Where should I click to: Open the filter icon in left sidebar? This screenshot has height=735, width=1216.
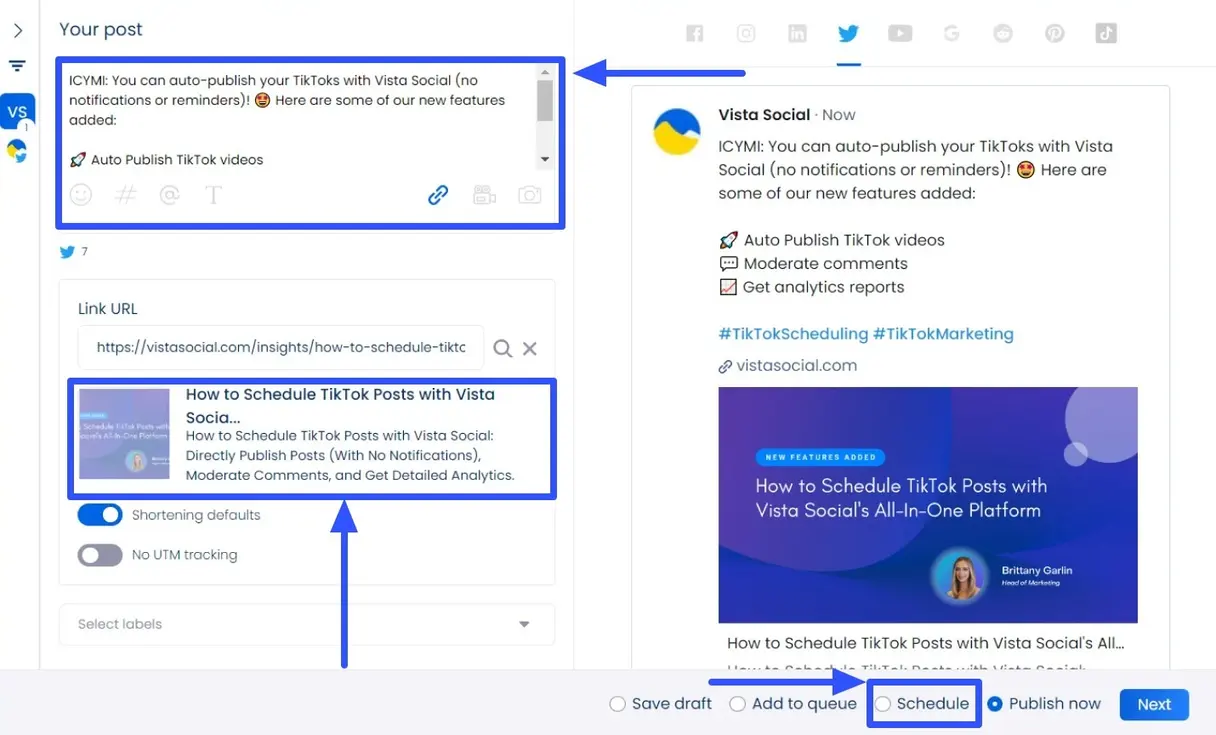click(17, 67)
